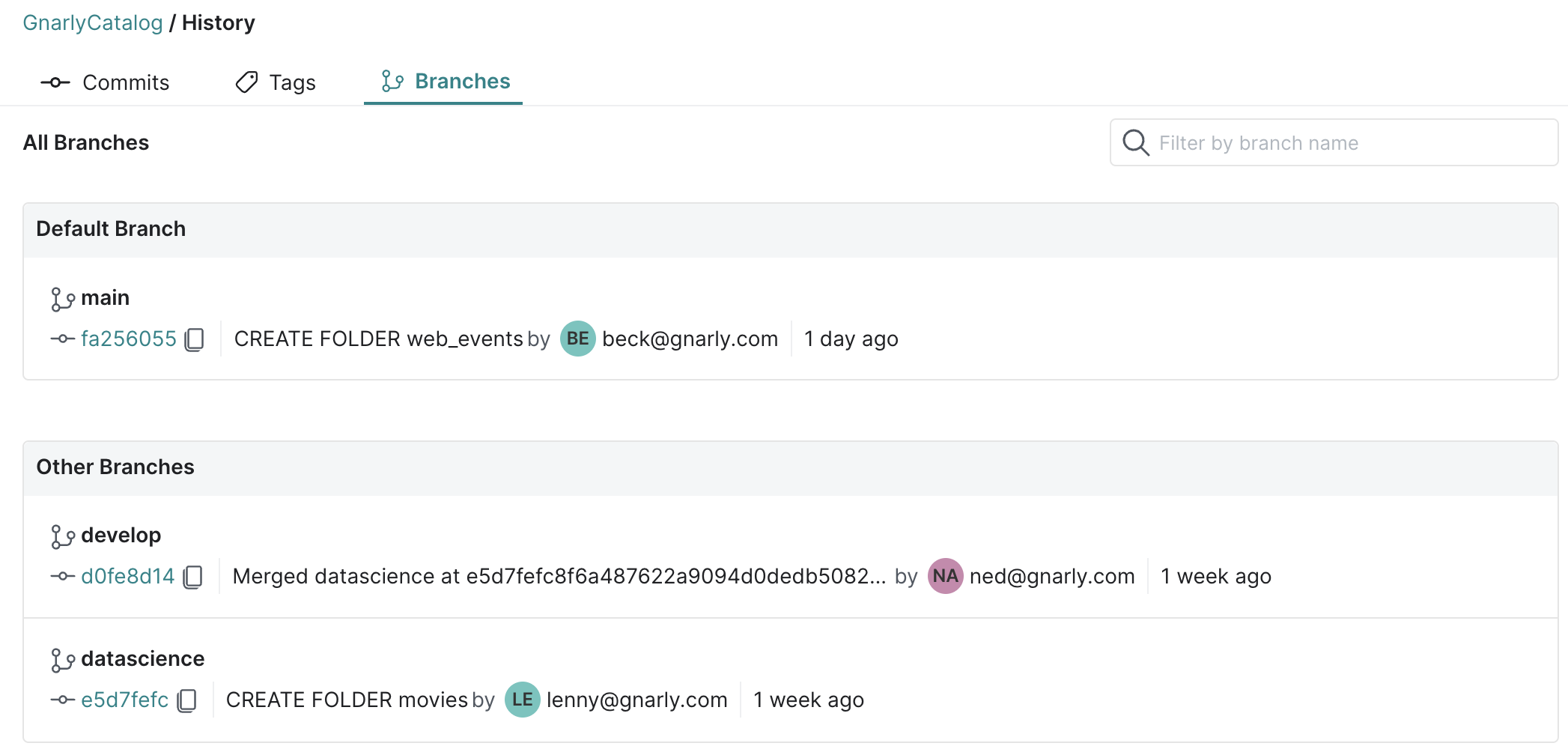The height and width of the screenshot is (752, 1568).
Task: Click the develop branch name
Action: click(121, 536)
